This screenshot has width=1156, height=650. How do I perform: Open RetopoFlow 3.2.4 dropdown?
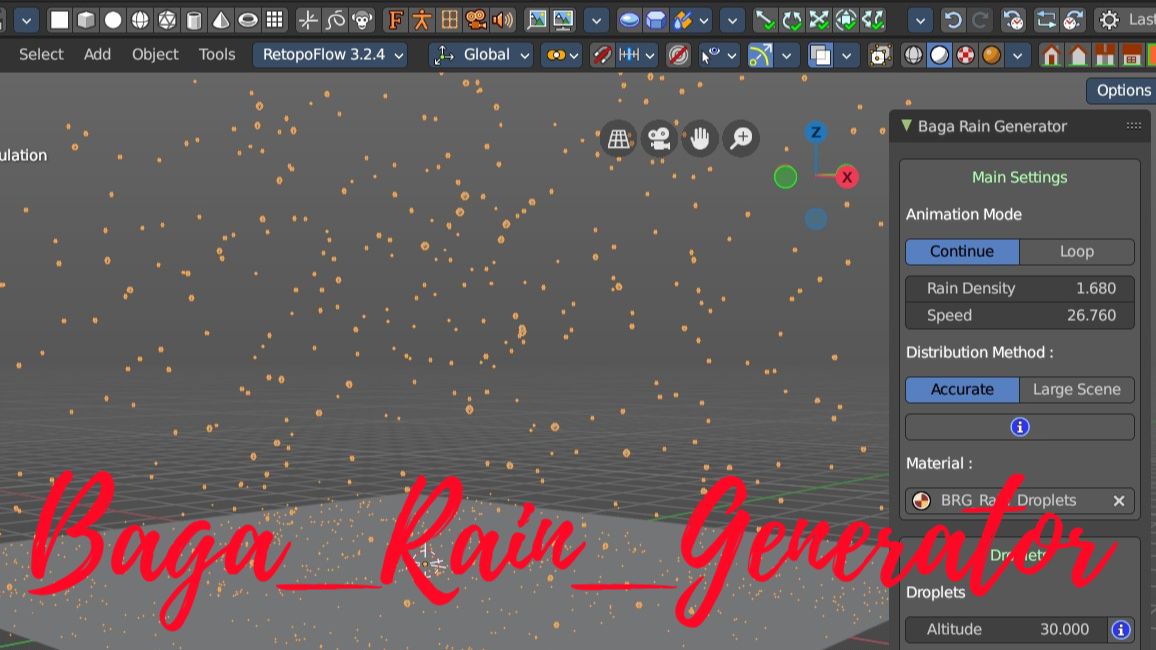point(330,55)
